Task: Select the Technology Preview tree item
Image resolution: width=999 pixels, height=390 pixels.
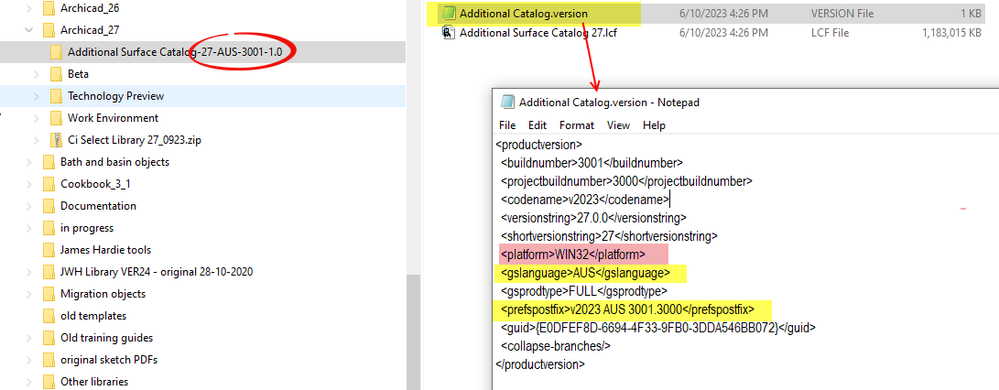Action: coord(203,96)
